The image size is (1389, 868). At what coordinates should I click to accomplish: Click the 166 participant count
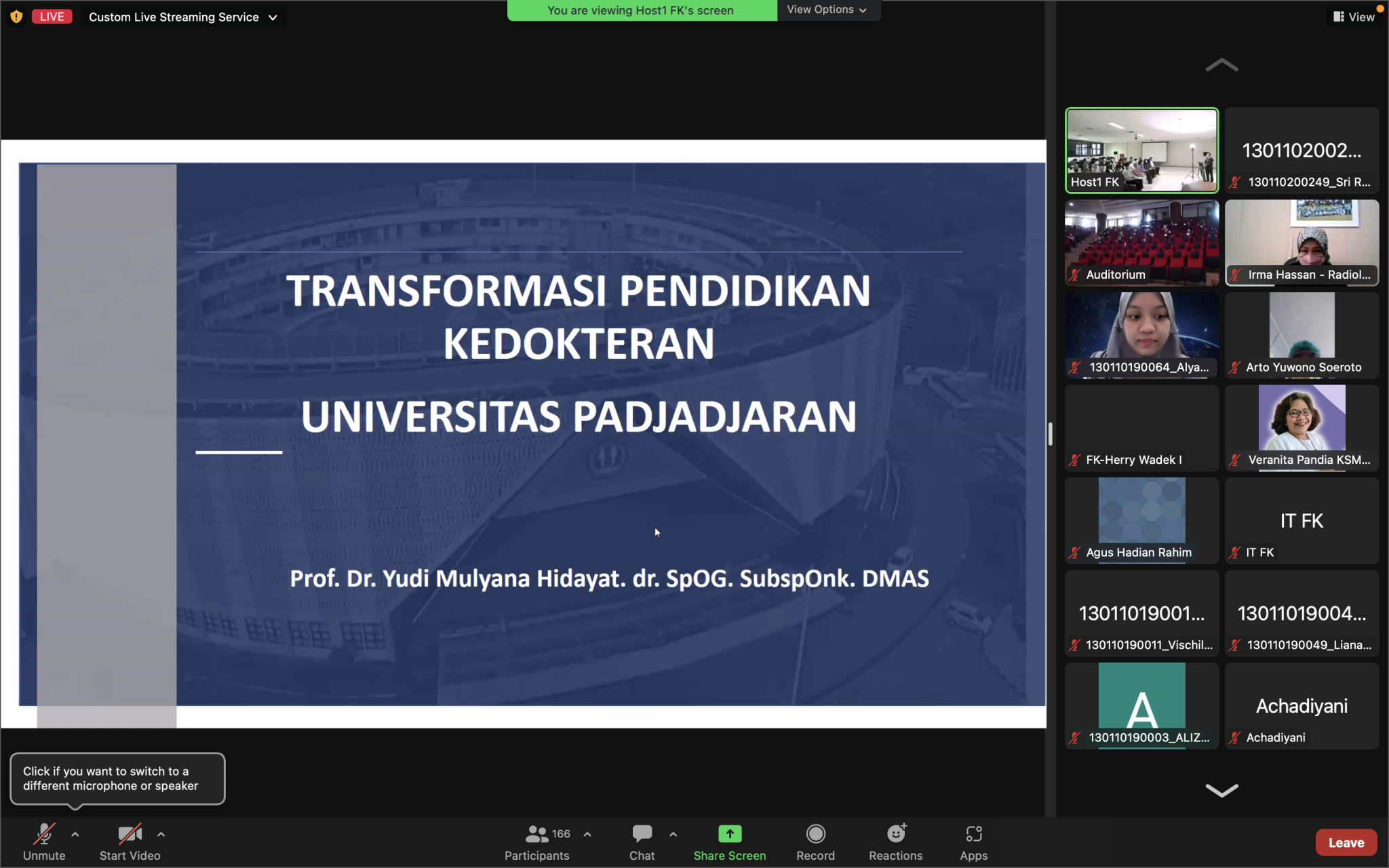[x=561, y=833]
